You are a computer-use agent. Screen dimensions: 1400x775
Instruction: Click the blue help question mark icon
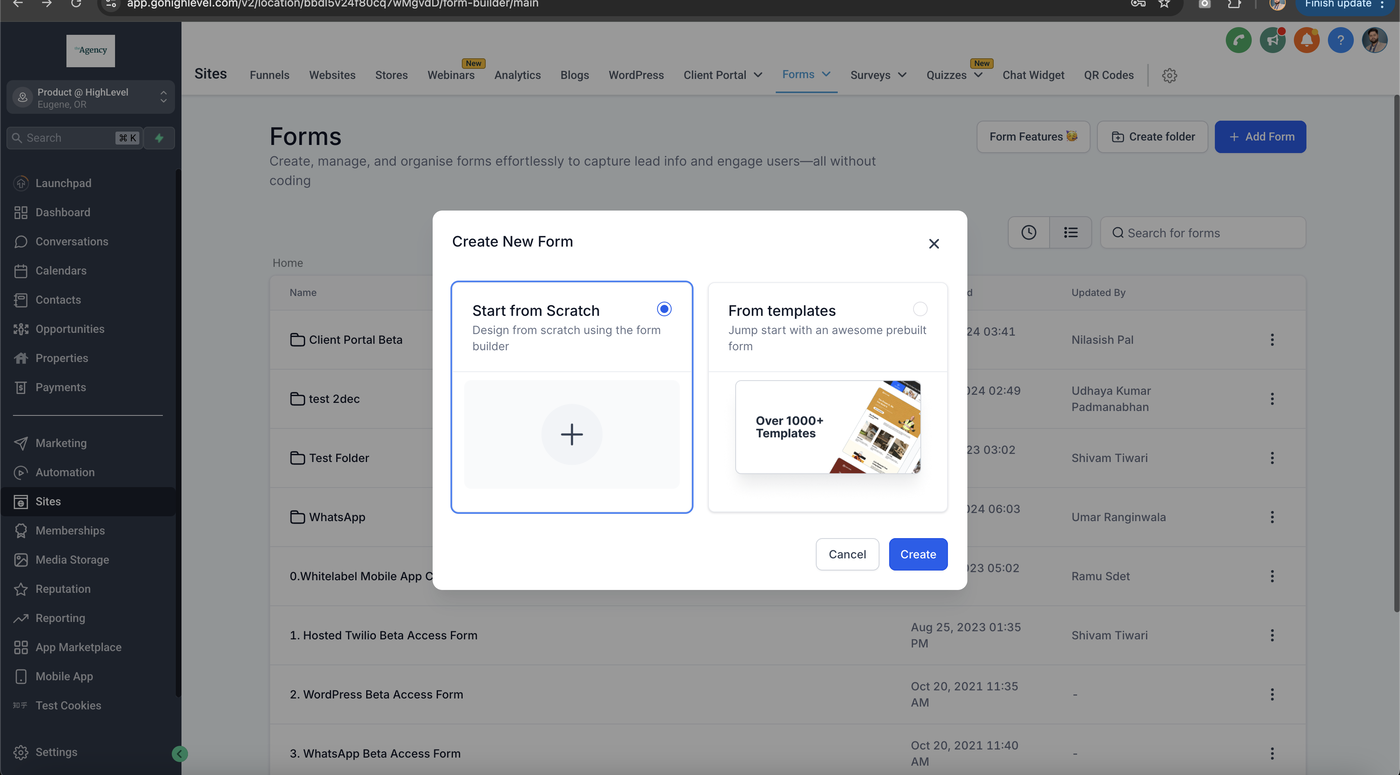pyautogui.click(x=1340, y=40)
